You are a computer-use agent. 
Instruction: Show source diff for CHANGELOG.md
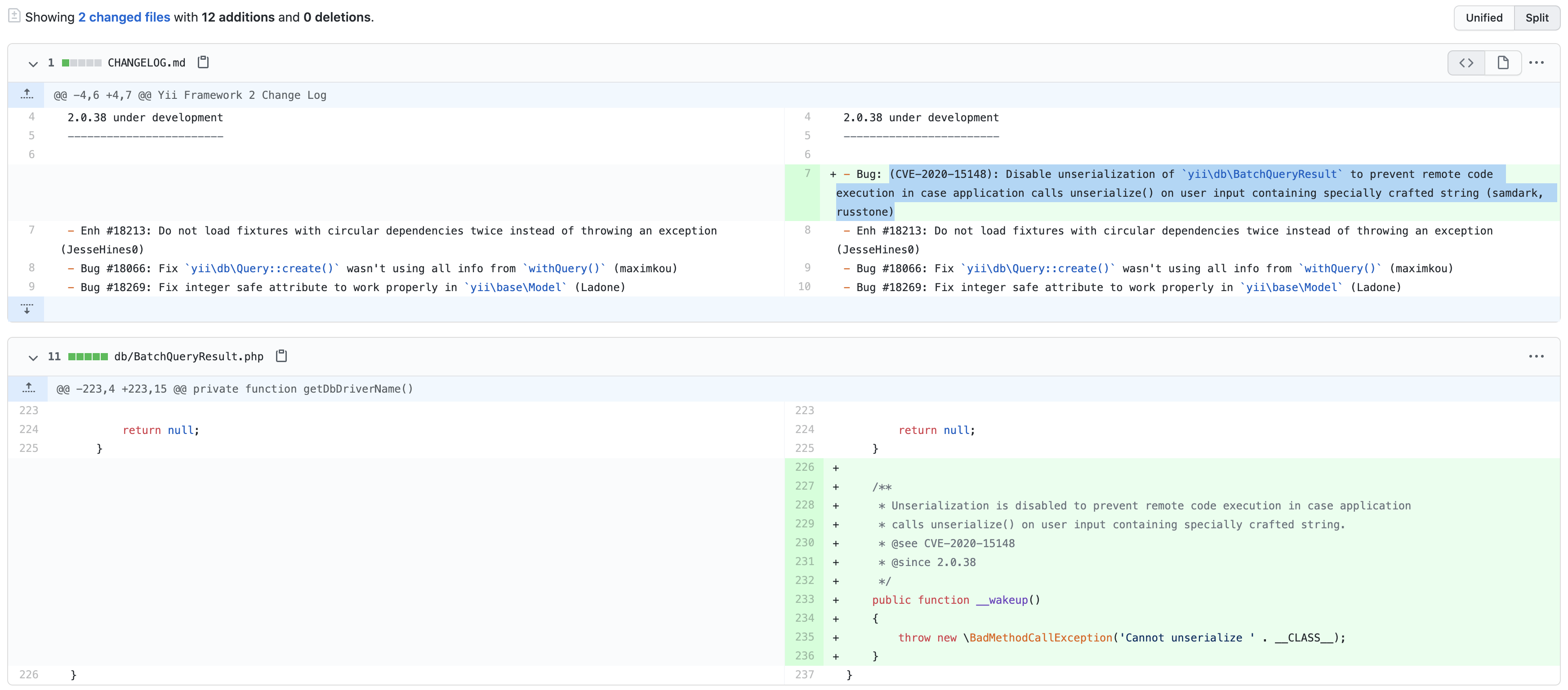click(x=1466, y=63)
